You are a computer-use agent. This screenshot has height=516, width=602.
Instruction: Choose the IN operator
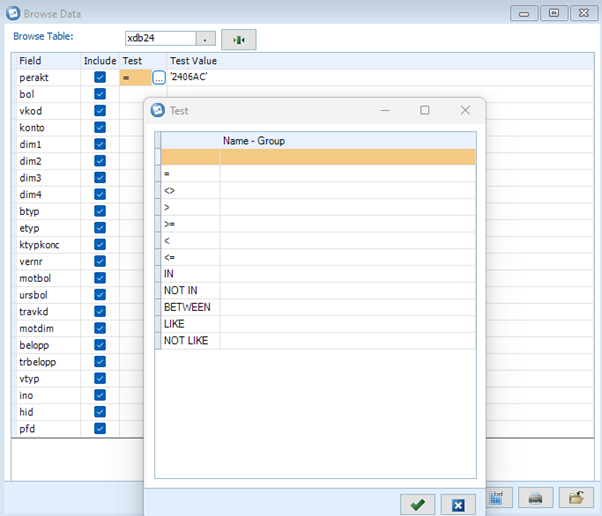coord(318,274)
